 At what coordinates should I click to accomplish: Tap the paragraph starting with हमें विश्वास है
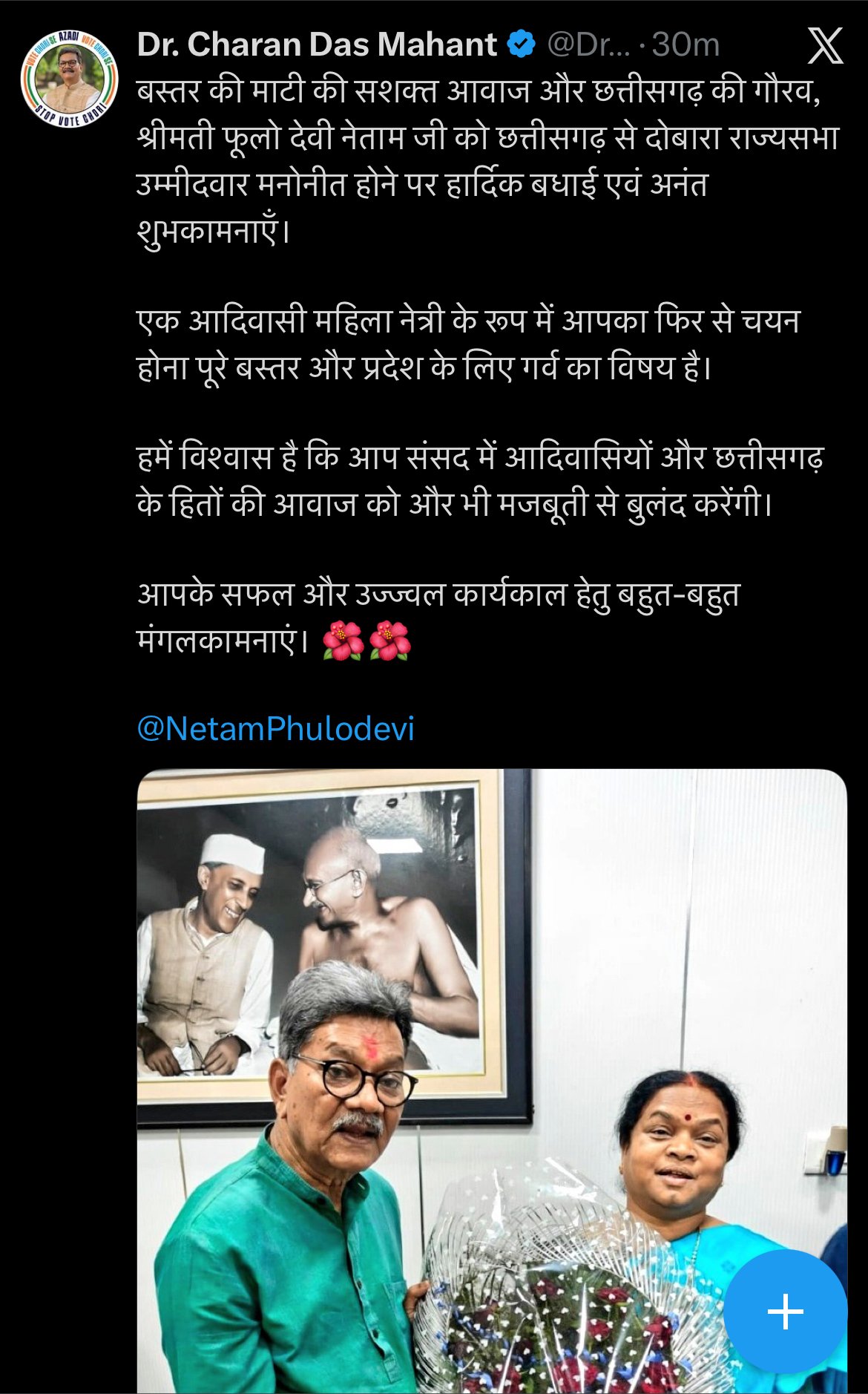coord(480,480)
